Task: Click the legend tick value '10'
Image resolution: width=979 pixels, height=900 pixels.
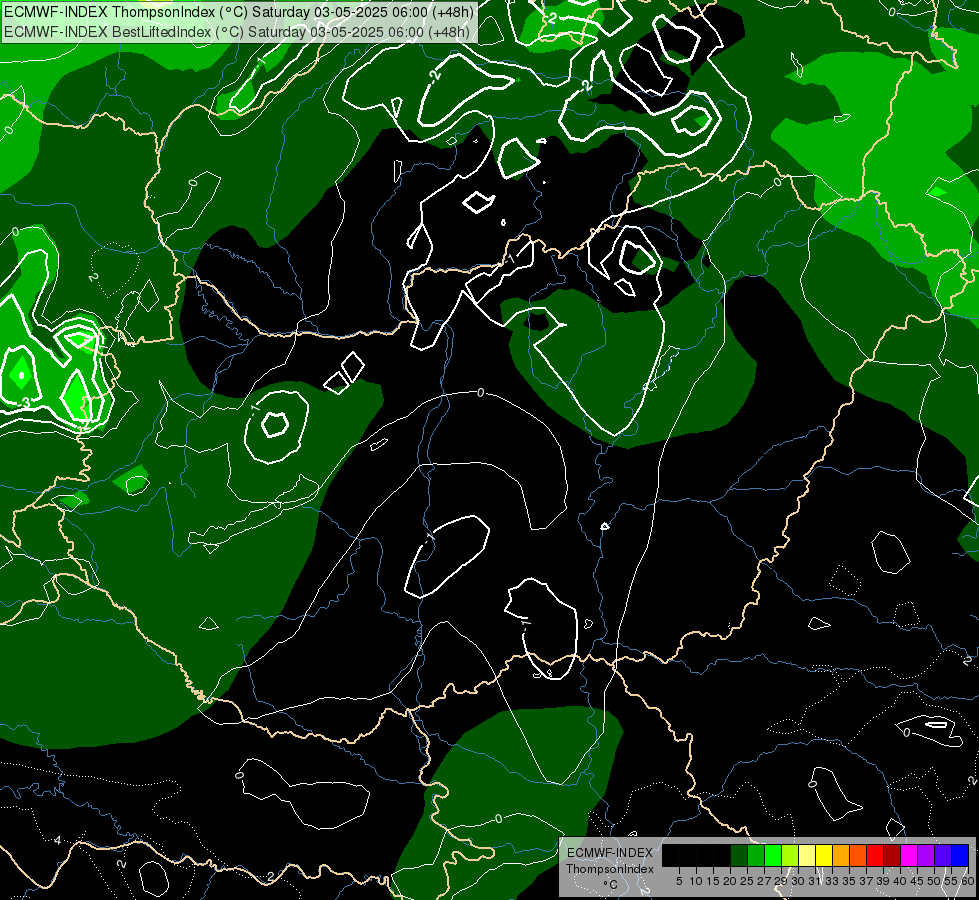Action: coord(696,881)
